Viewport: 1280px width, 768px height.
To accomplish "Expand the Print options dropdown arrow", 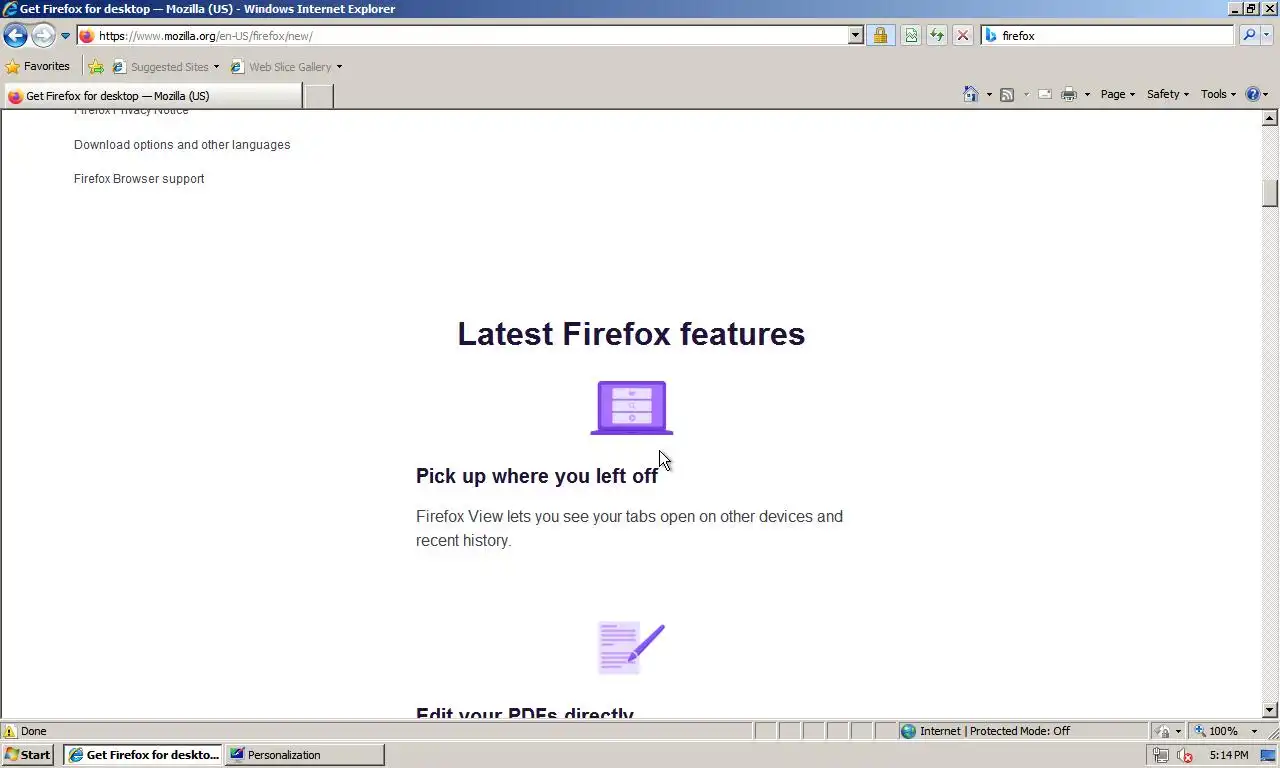I will pyautogui.click(x=1087, y=94).
